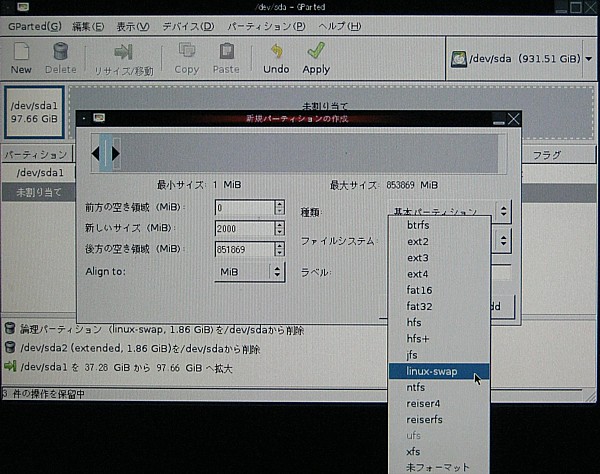The height and width of the screenshot is (474, 600).
Task: Open the ヘルプ(H) menu
Action: point(340,26)
